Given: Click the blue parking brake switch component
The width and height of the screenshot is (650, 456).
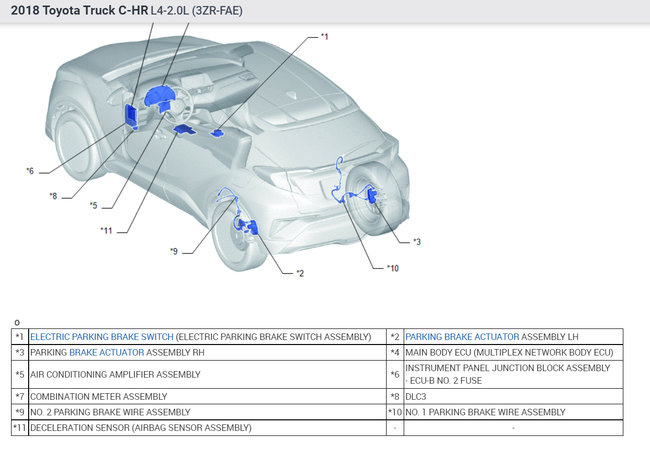Looking at the screenshot, I should tap(217, 133).
